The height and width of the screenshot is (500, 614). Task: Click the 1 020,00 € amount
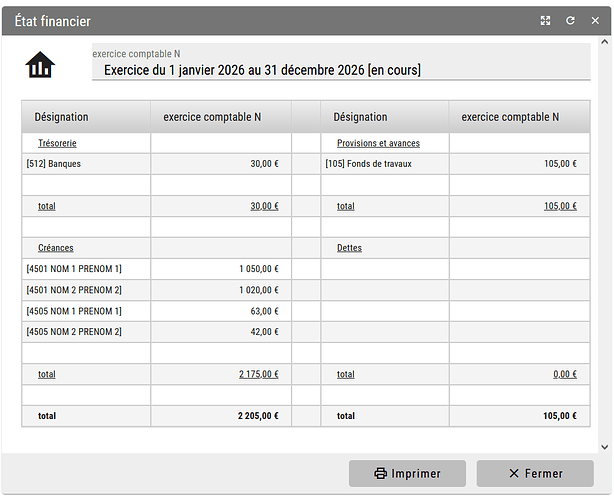click(259, 290)
